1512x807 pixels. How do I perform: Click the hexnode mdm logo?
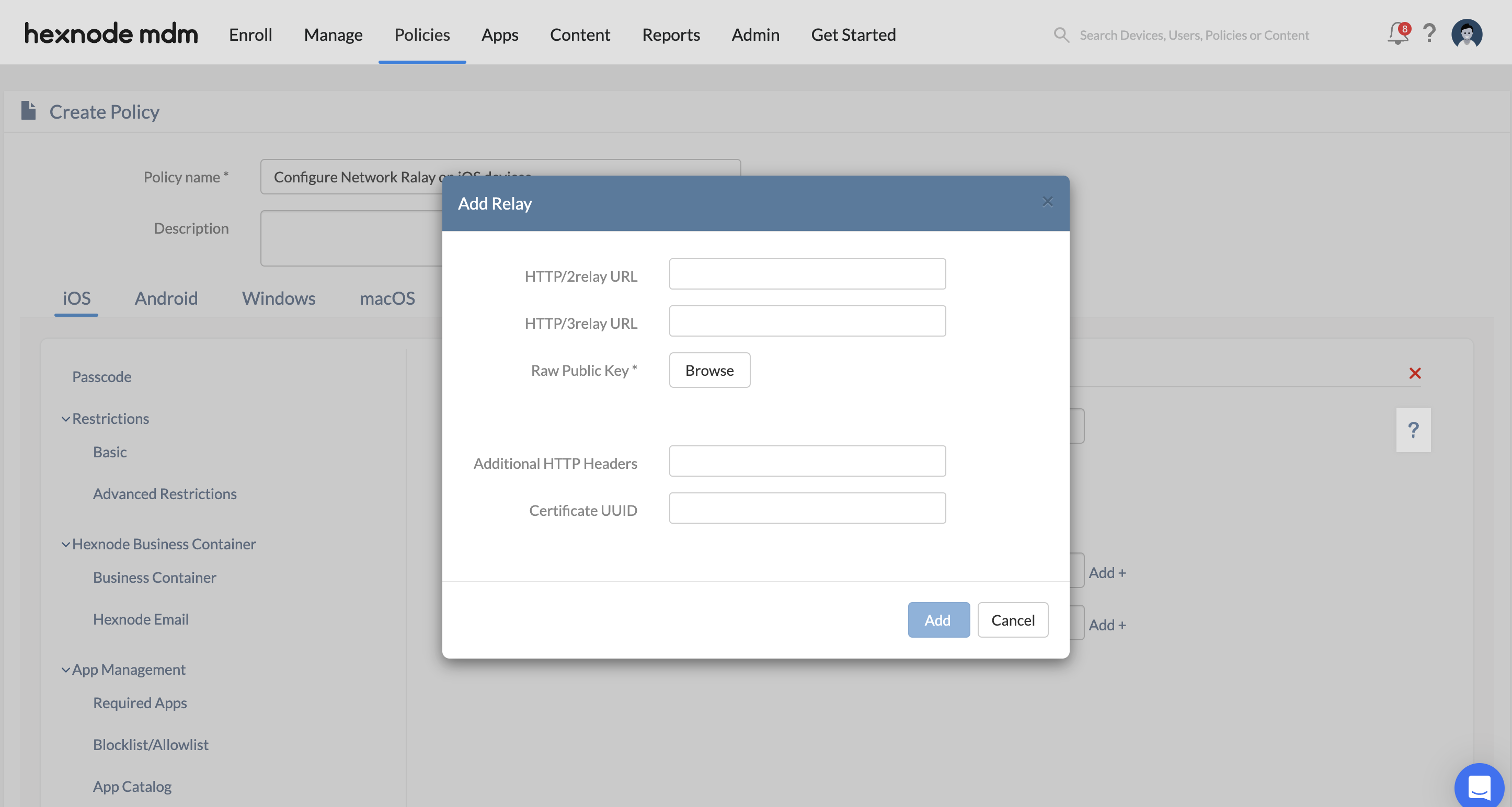click(111, 34)
